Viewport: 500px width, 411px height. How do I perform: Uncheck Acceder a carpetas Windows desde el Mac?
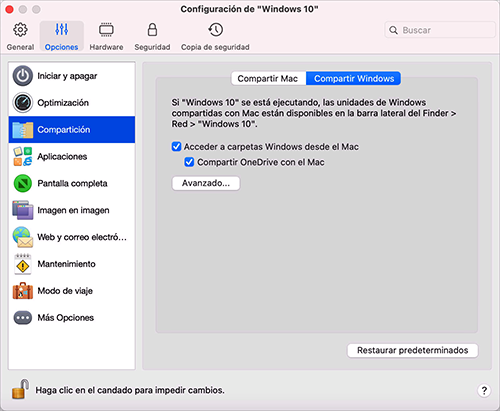pyautogui.click(x=176, y=147)
